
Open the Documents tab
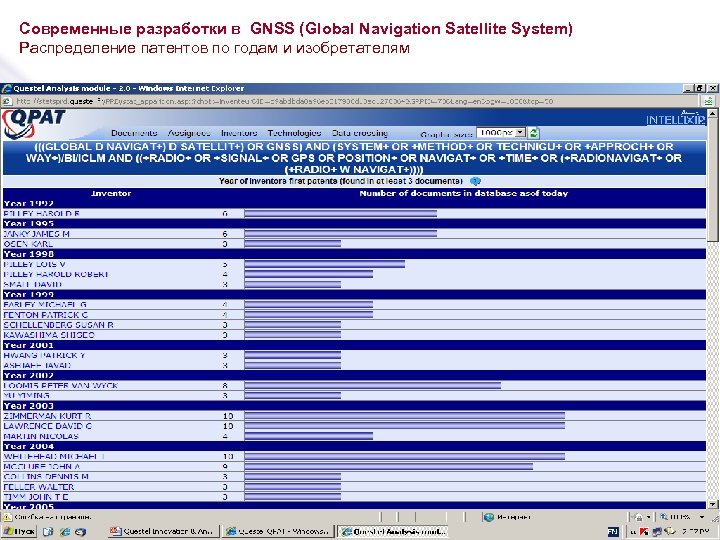coord(134,133)
